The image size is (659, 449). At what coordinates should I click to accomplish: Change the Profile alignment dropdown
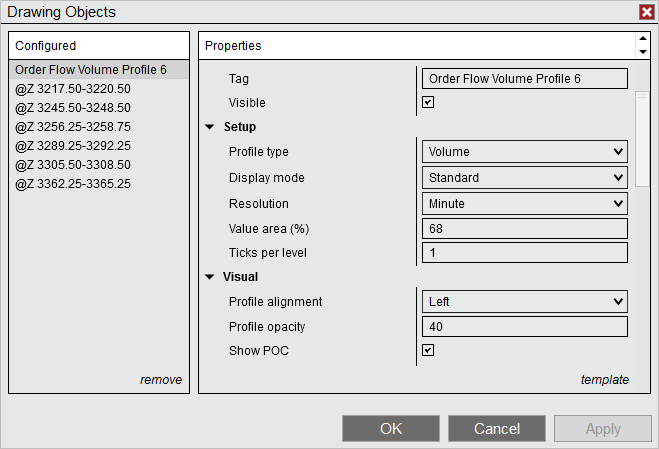[524, 302]
